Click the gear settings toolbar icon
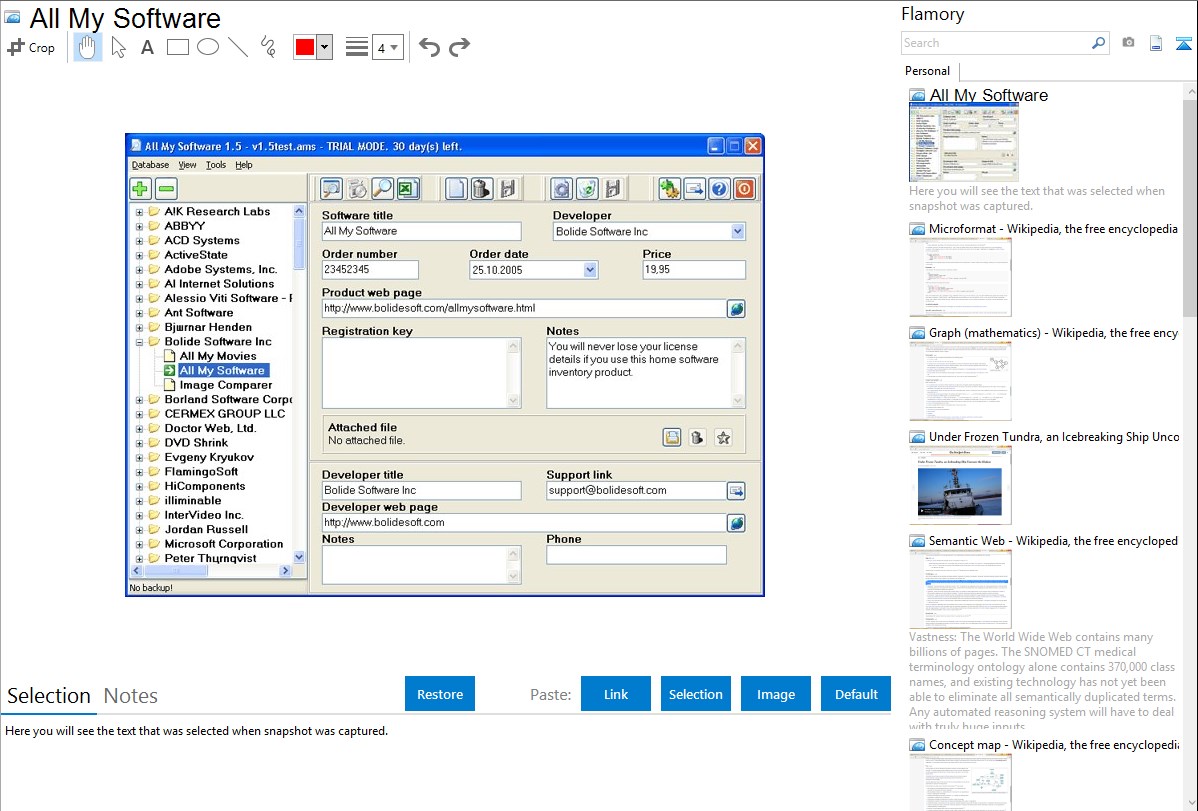The image size is (1198, 811). coord(561,189)
